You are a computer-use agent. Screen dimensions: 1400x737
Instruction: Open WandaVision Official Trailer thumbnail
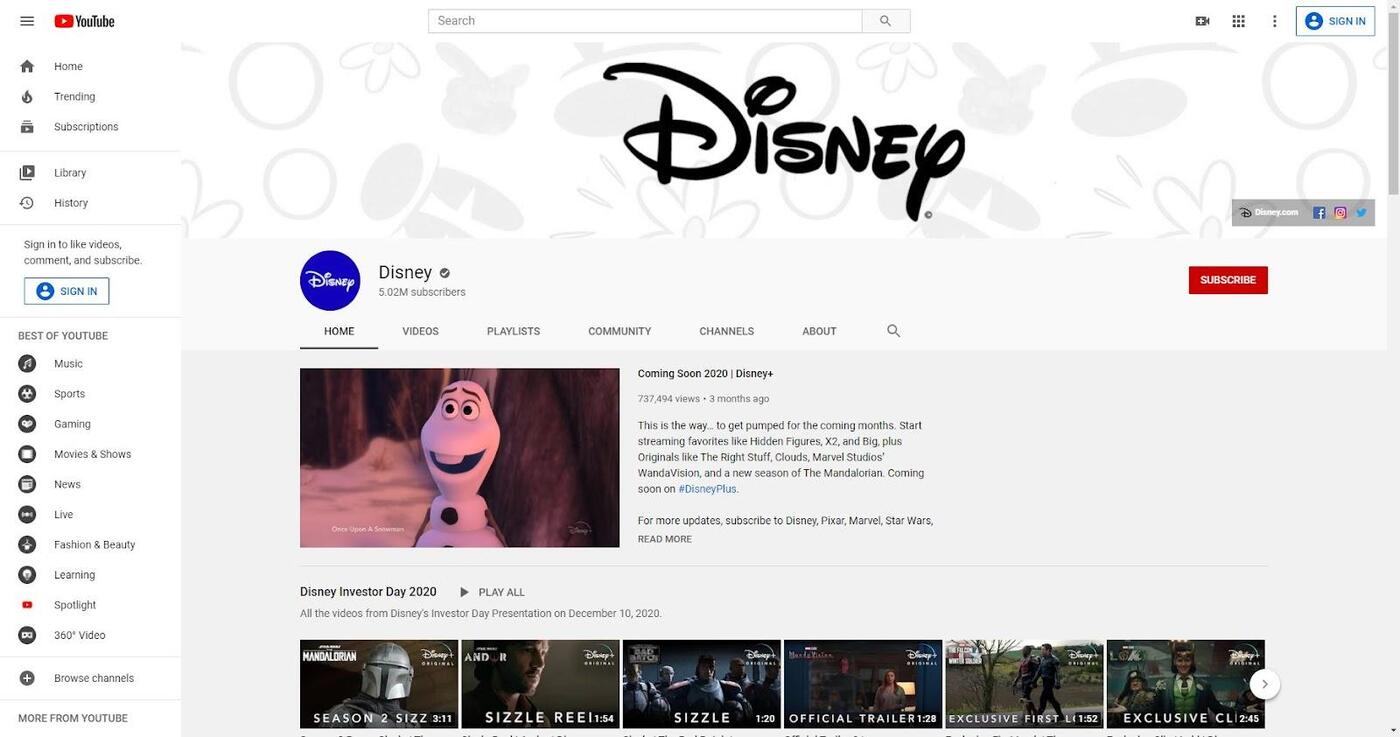(863, 684)
